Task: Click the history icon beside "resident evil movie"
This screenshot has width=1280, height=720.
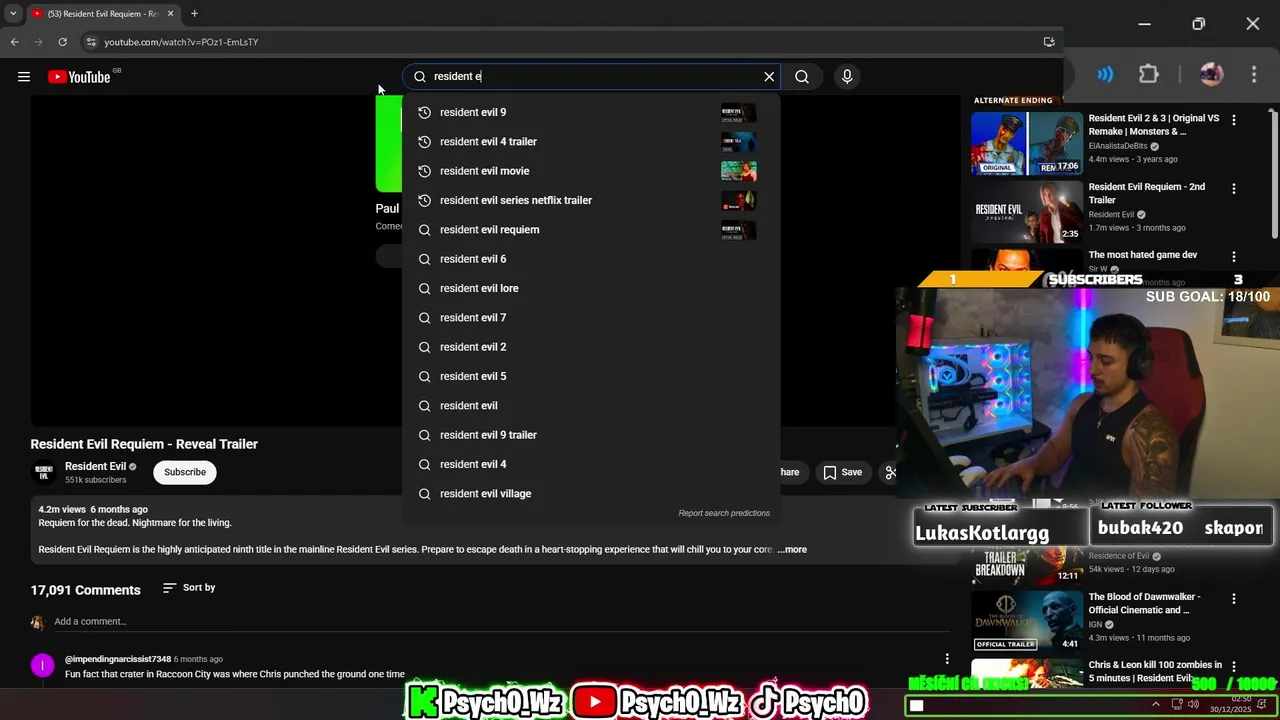Action: click(x=424, y=171)
